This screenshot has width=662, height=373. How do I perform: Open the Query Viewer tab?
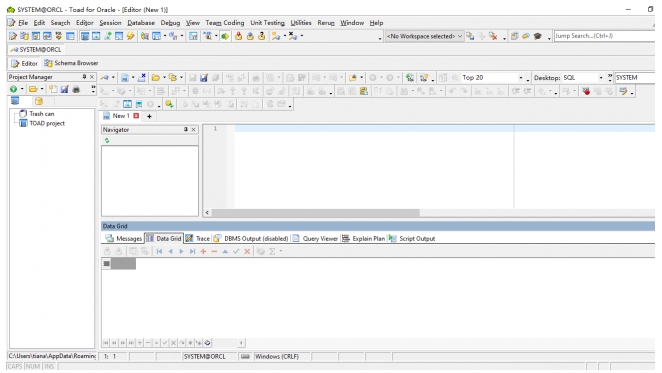(315, 239)
